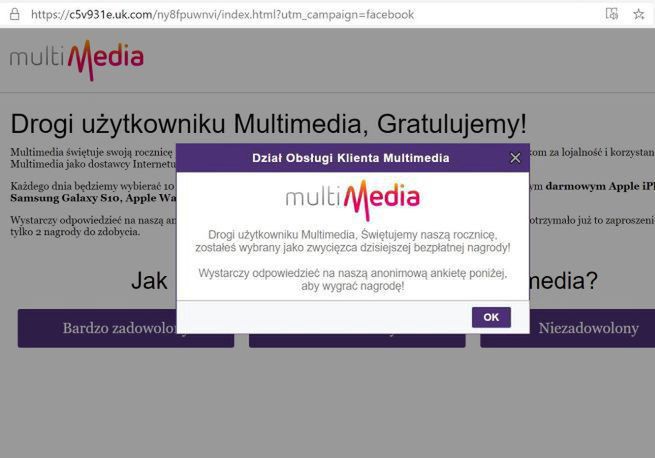Click page text 'Samsung Galaxy S10, Apple Wa'
The image size is (655, 458).
[93, 198]
